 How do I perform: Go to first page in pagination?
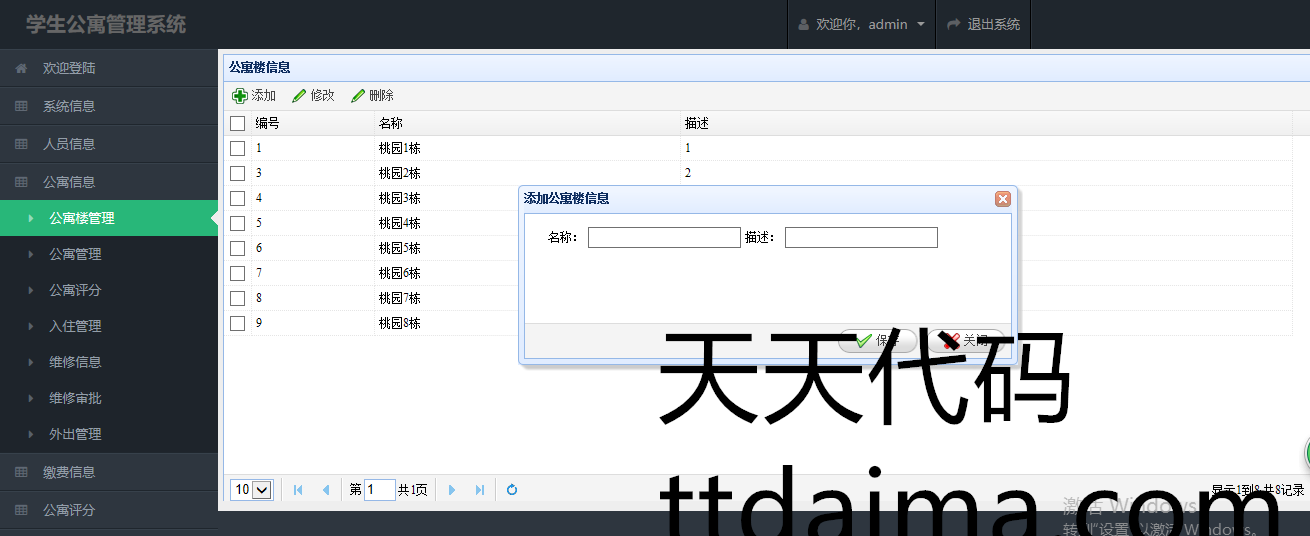298,490
